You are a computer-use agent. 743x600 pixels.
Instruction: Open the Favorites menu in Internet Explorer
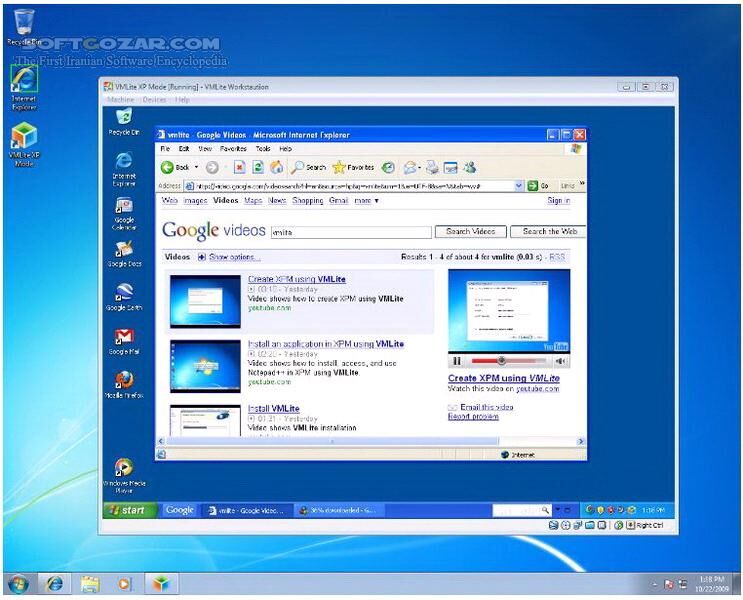coord(235,148)
